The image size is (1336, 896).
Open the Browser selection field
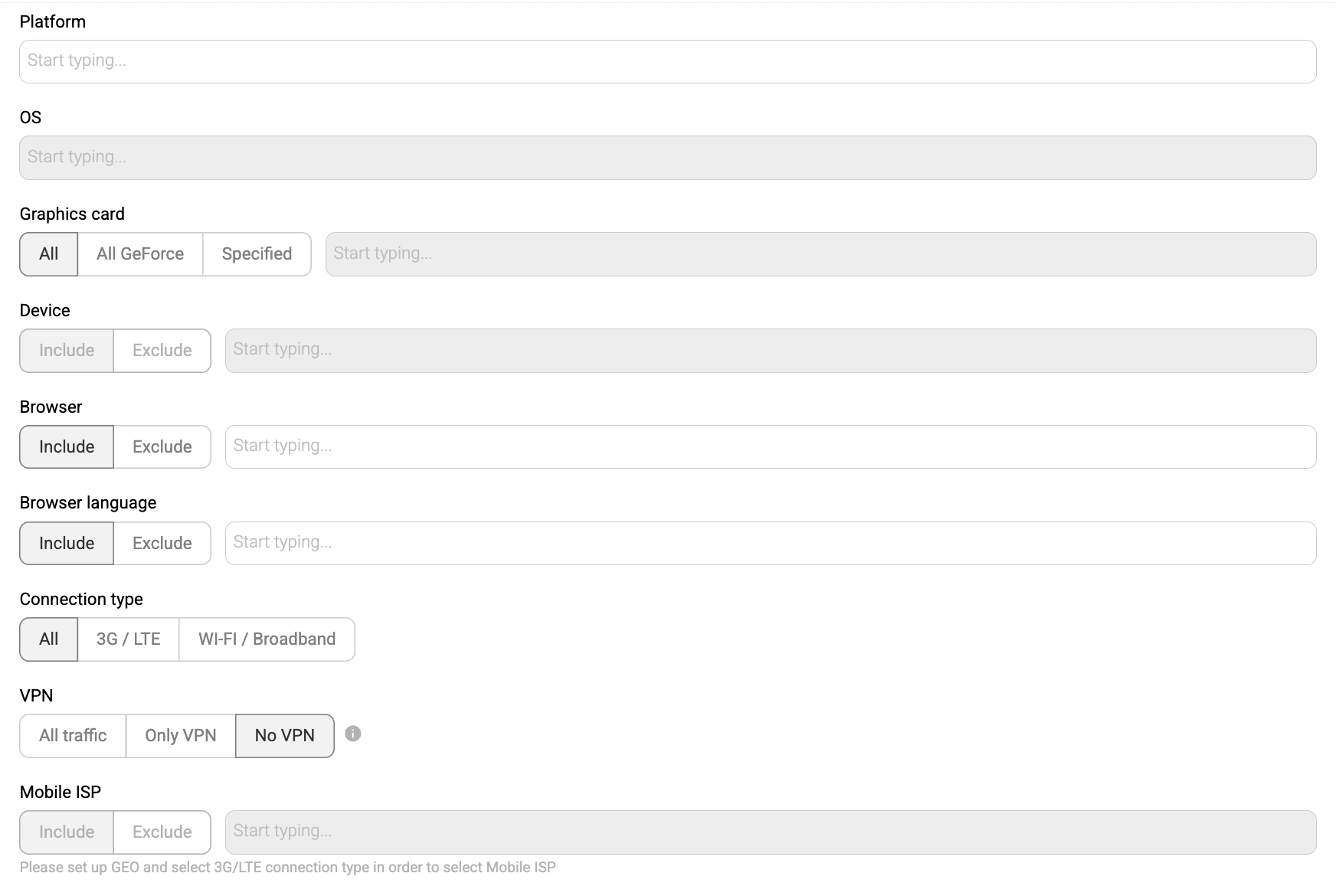tap(770, 446)
